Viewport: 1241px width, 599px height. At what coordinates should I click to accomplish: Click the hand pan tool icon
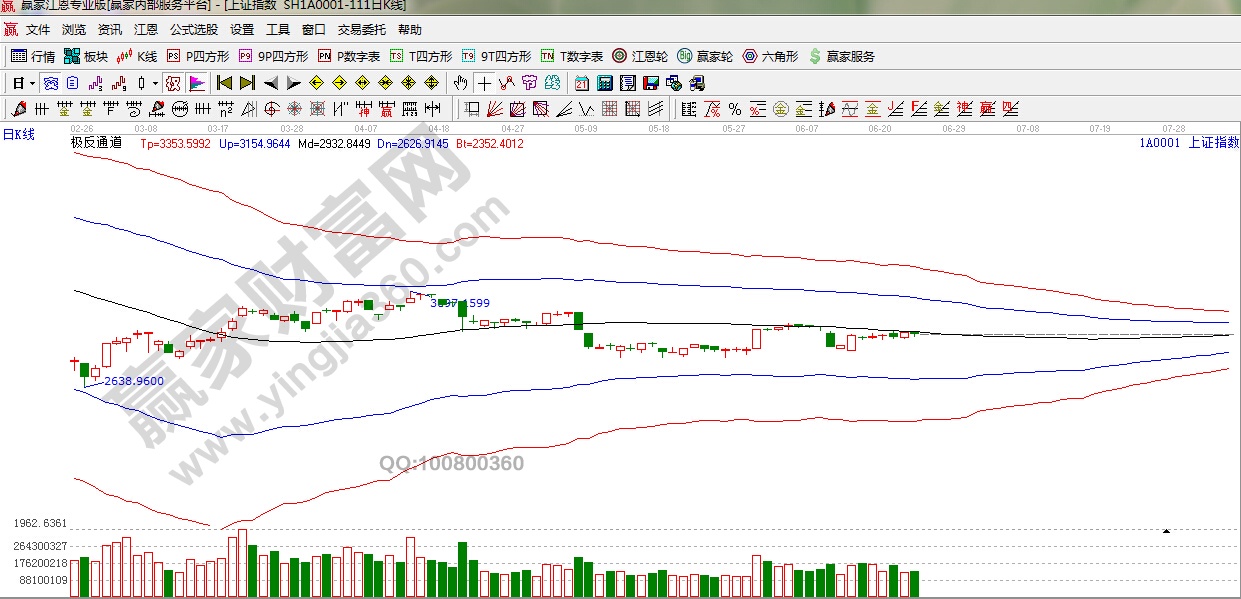(x=460, y=83)
